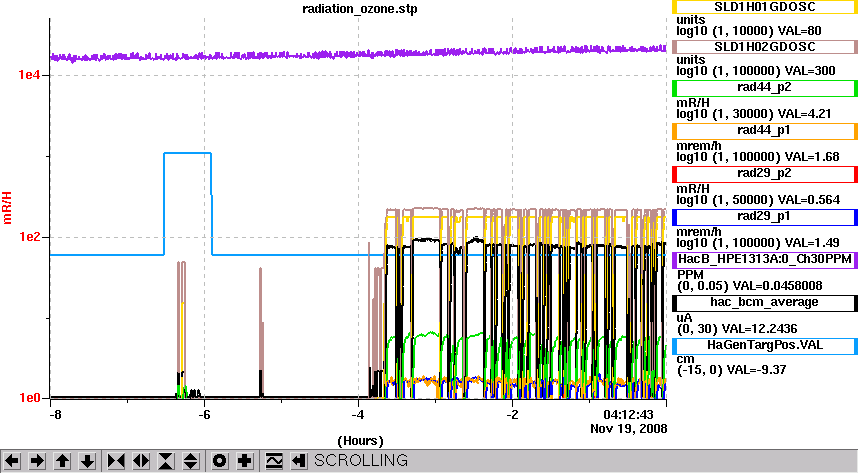The height and width of the screenshot is (473, 858).
Task: Select the SLD1H01GDOSC curve in legend
Action: tap(764, 7)
